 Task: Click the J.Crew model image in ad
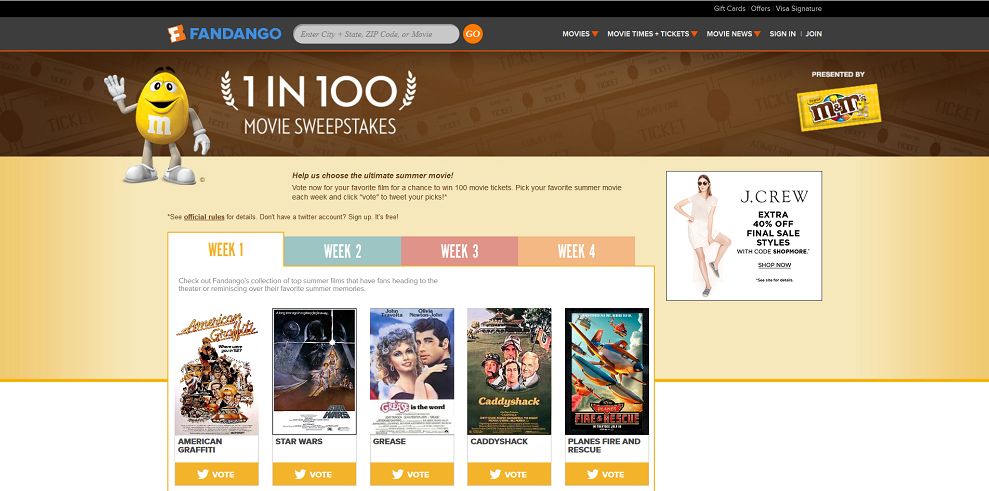[x=702, y=235]
